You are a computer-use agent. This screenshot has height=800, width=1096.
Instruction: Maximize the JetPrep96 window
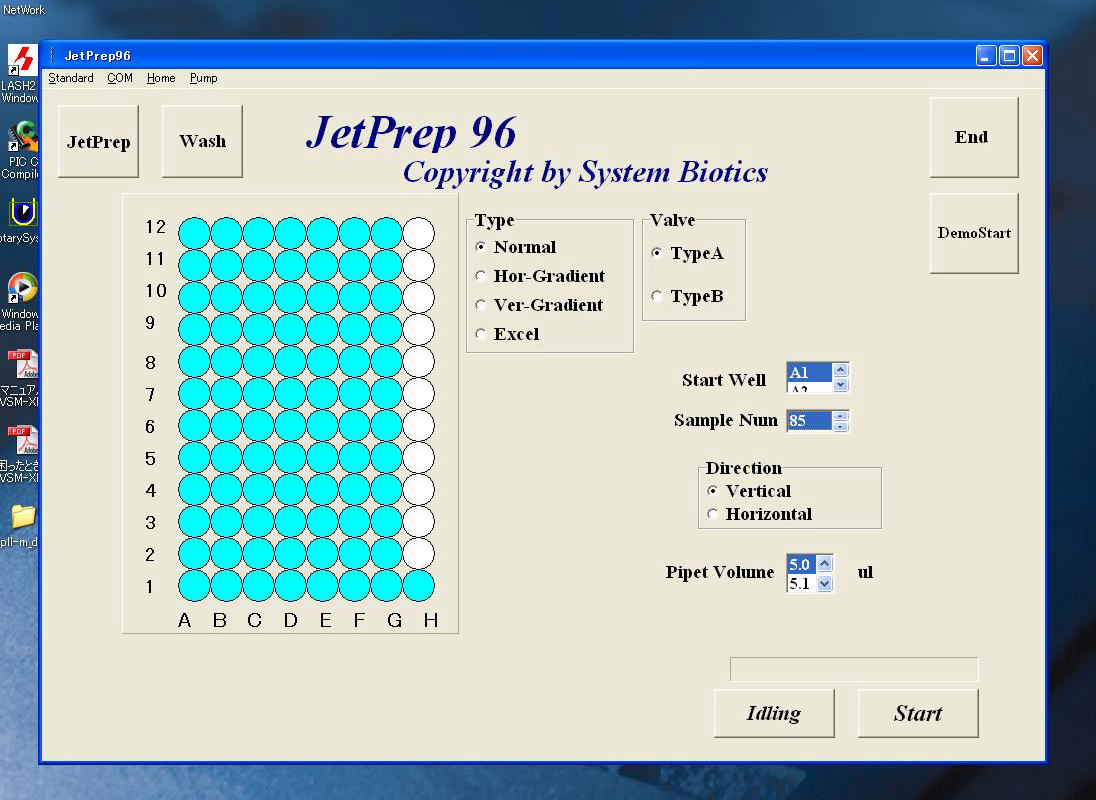pos(1009,55)
